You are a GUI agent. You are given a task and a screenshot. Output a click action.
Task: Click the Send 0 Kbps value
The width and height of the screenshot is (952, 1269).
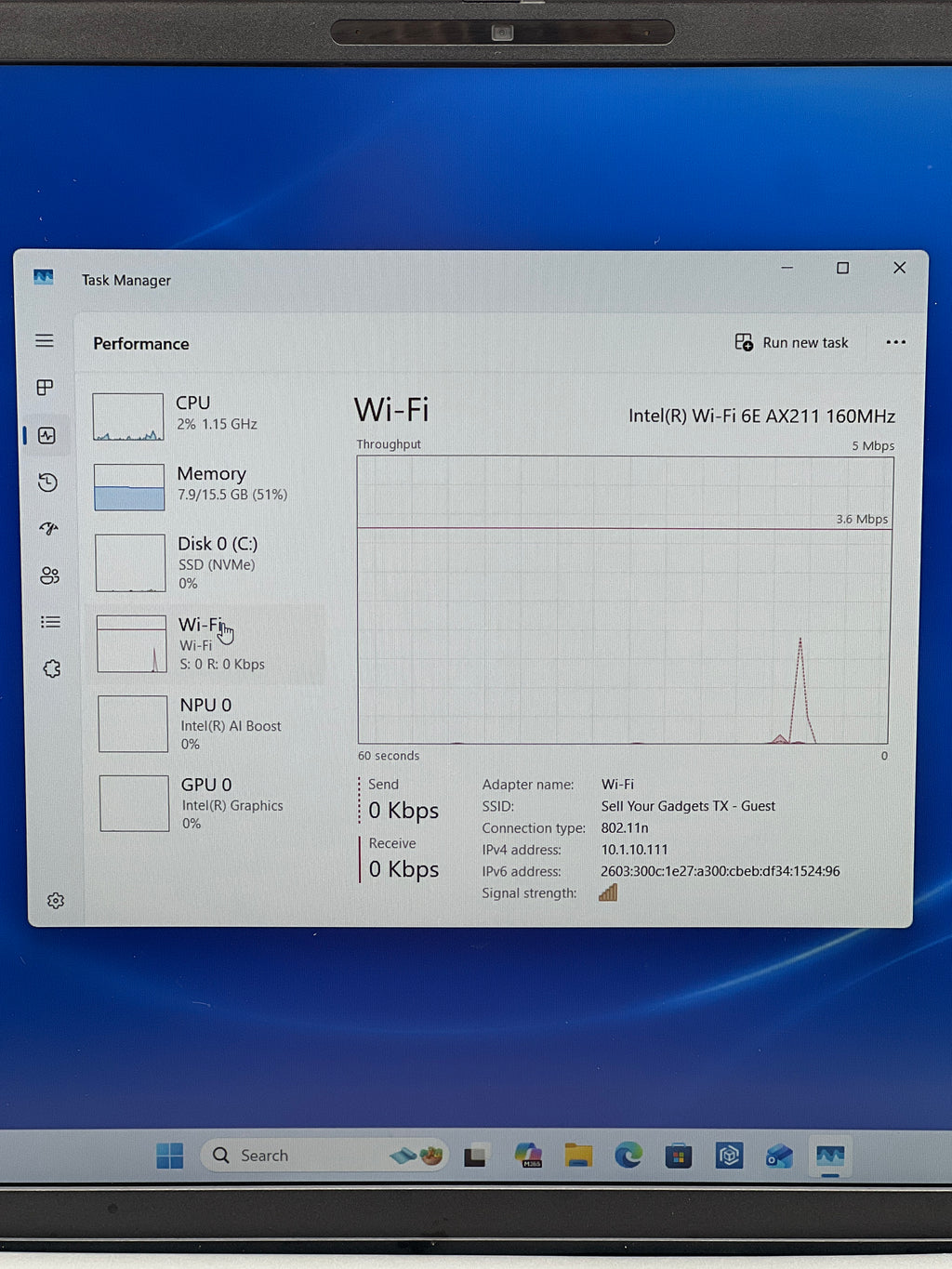click(x=403, y=811)
